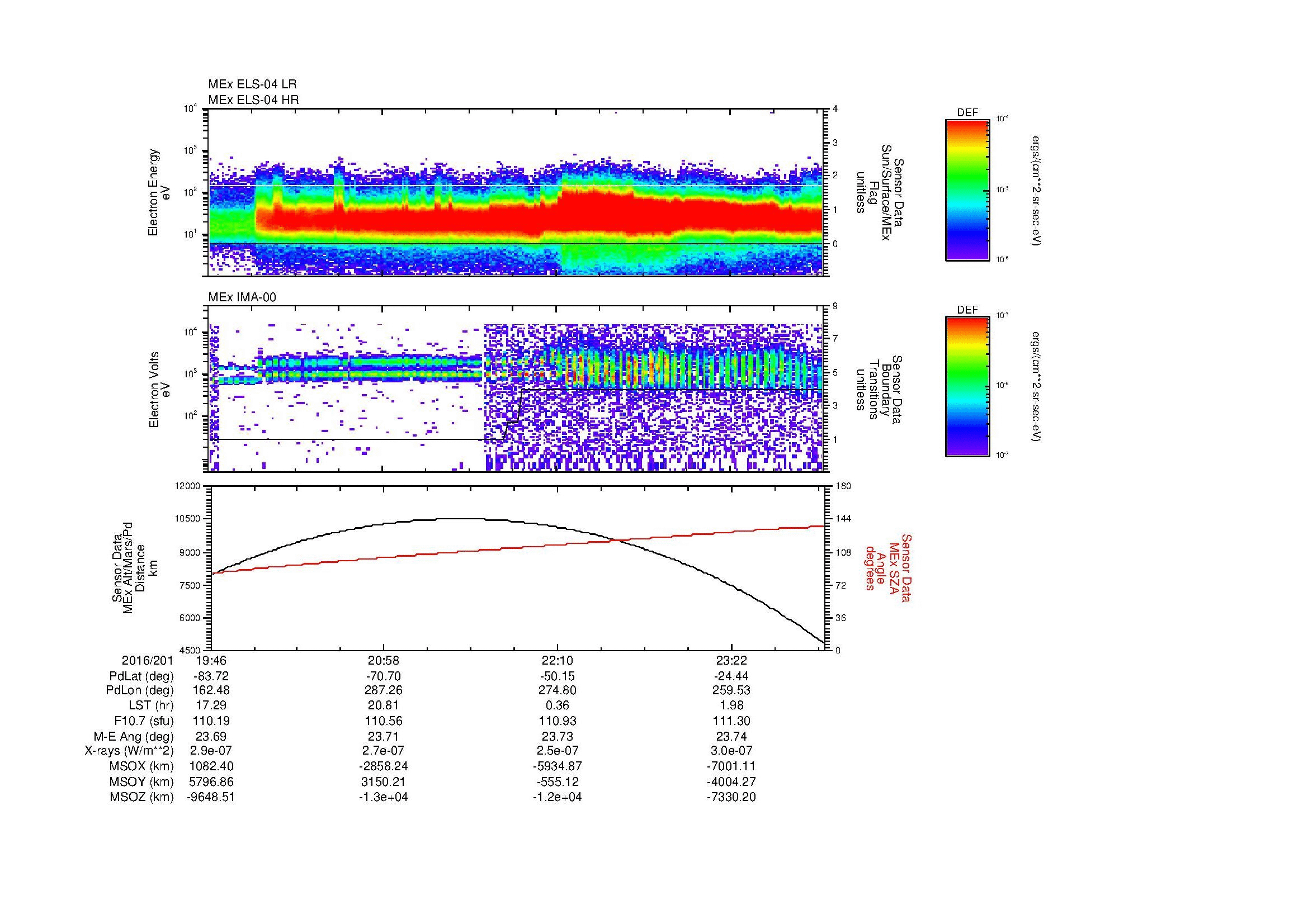Click the red 'MEx SZA Angle degrees' axis label
This screenshot has height=924, width=1308.
887,567
